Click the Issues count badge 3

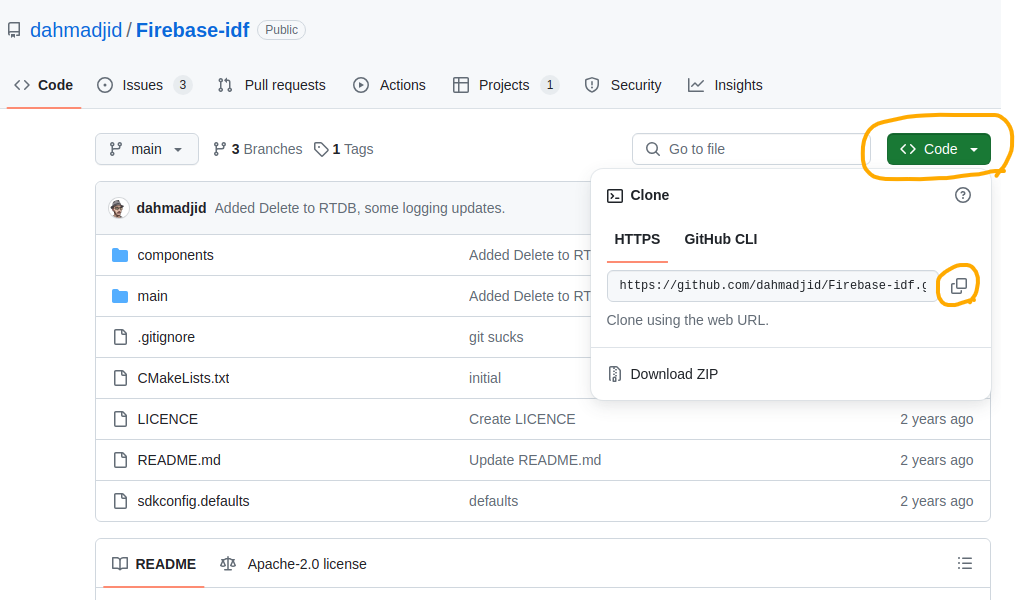[183, 85]
